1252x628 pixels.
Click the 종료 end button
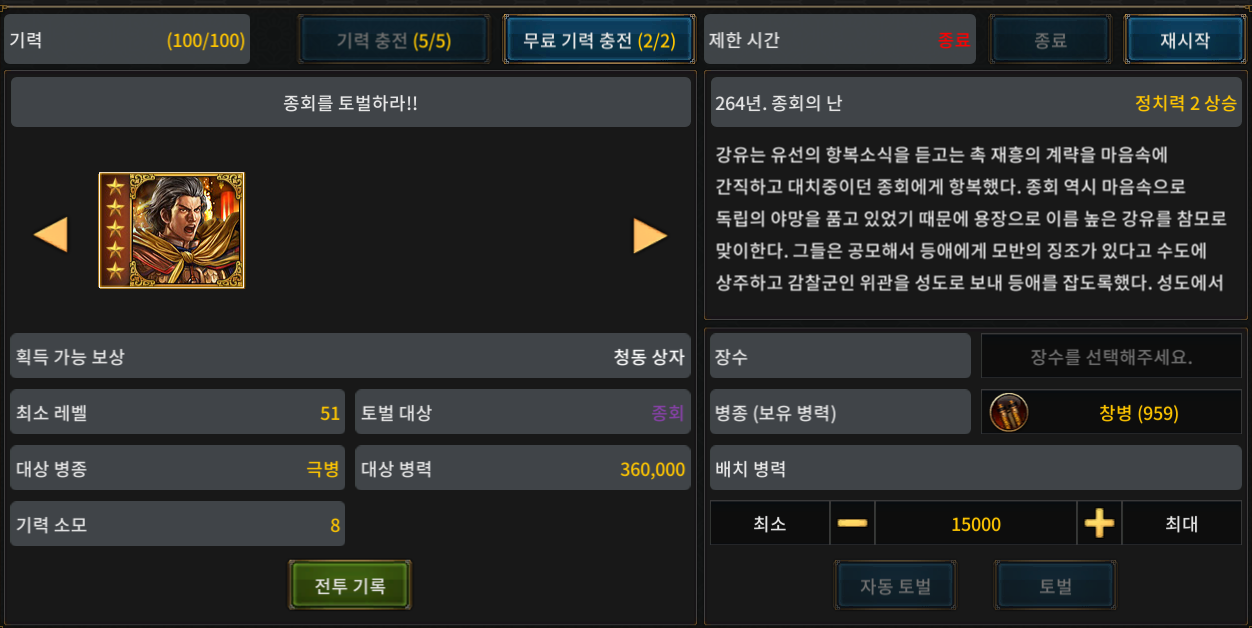tap(1051, 40)
